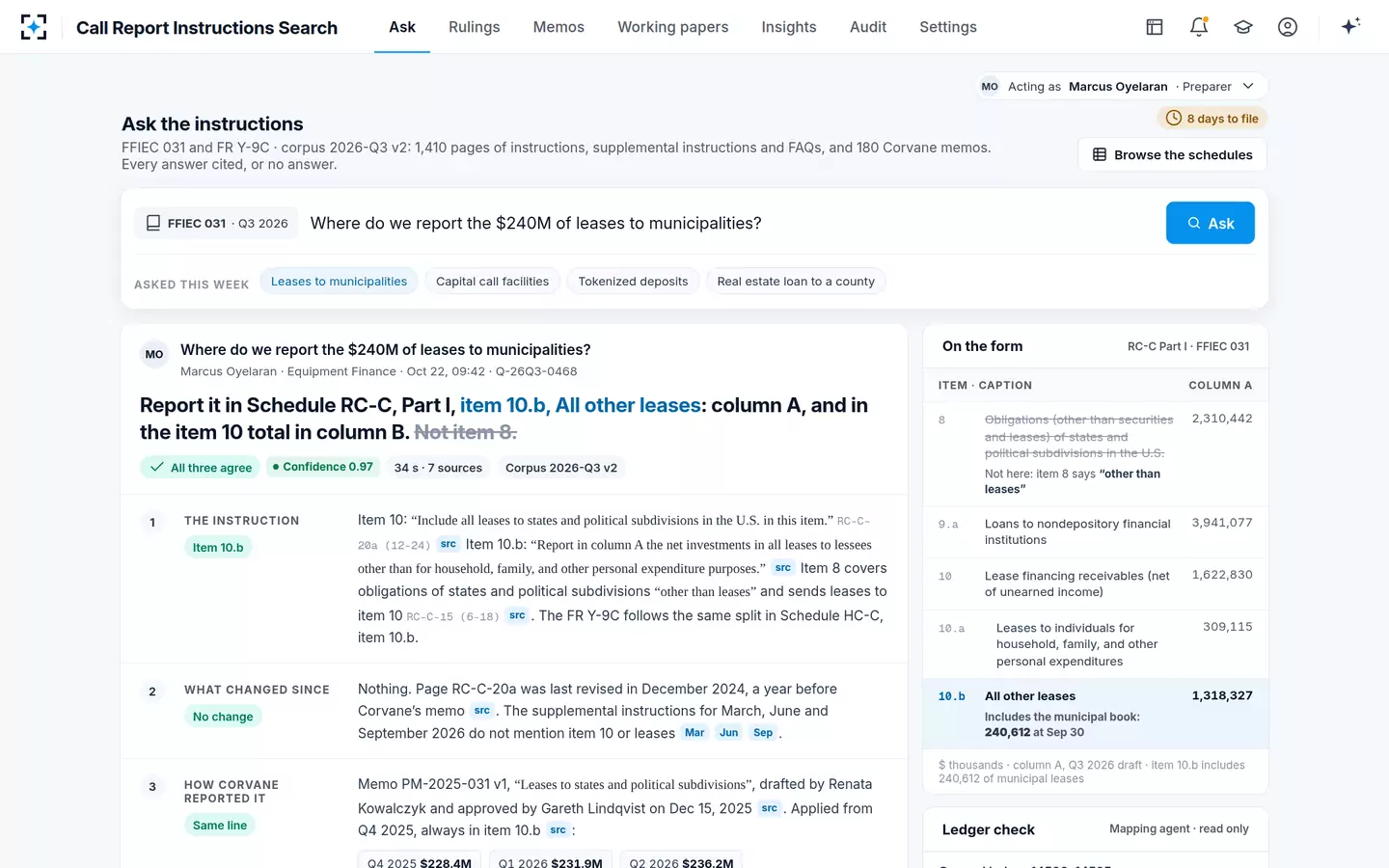
Task: Open the Sep supplemental instructions chip
Action: [x=763, y=733]
